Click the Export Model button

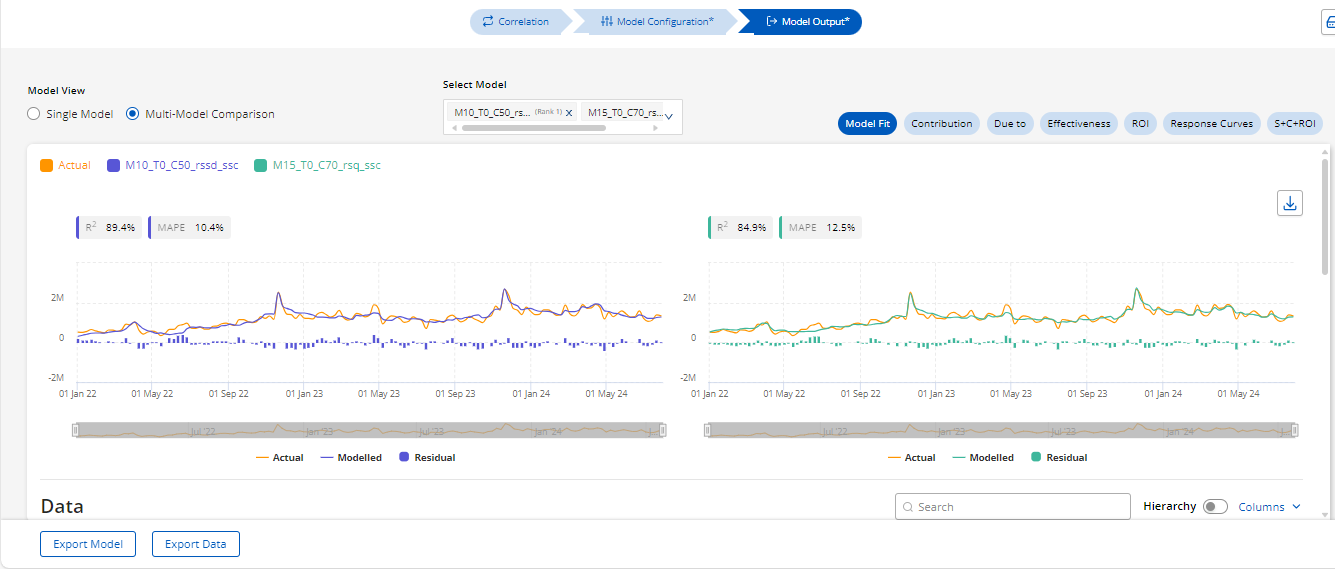click(x=88, y=544)
